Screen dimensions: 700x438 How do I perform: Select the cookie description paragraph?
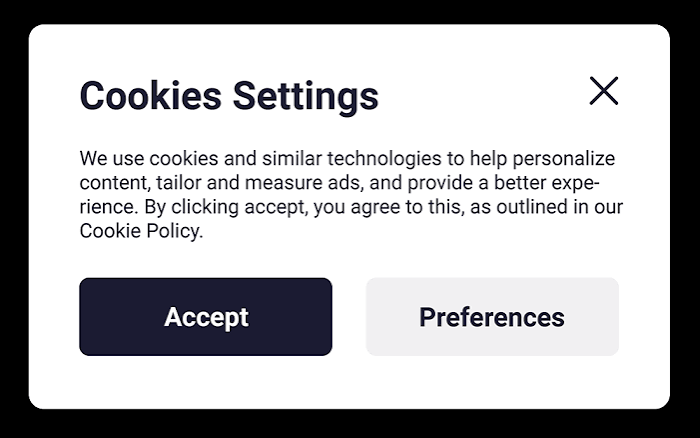click(351, 195)
